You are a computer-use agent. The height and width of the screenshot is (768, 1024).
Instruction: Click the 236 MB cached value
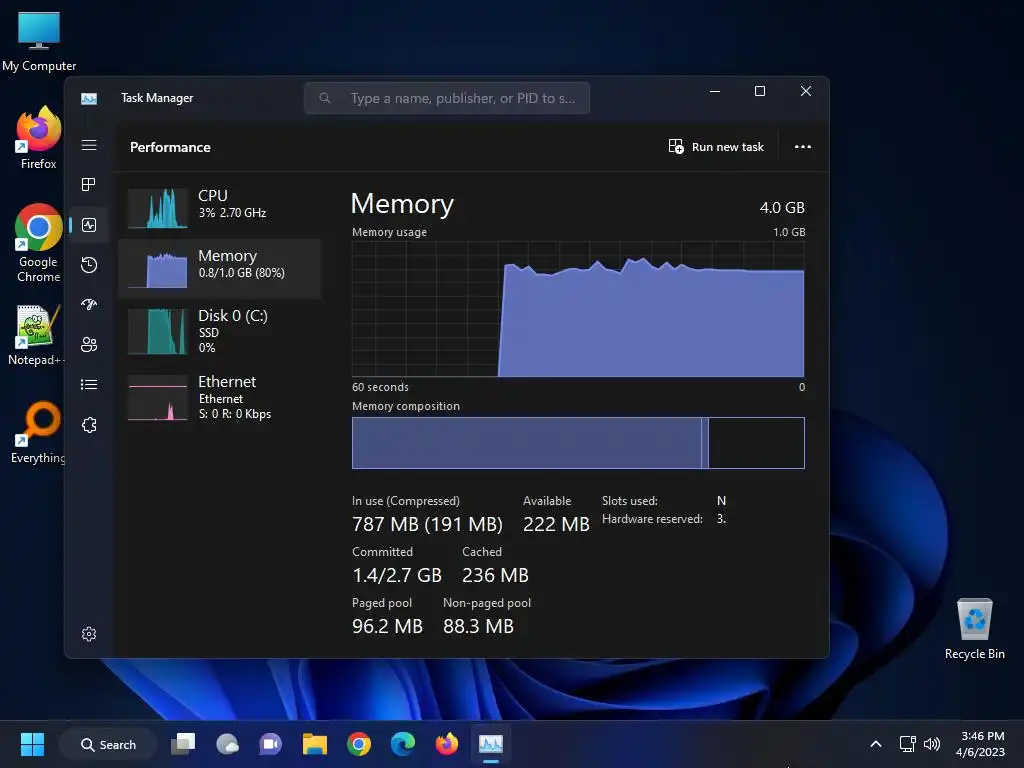[x=495, y=575]
